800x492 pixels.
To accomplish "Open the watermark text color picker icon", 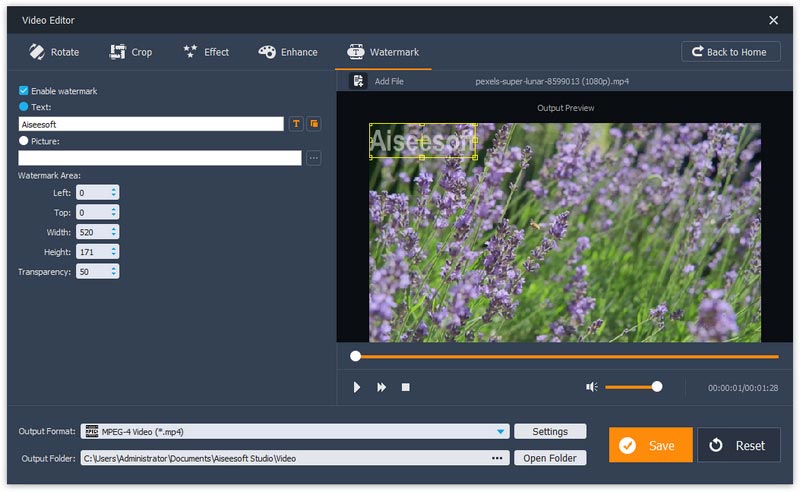I will (x=314, y=124).
